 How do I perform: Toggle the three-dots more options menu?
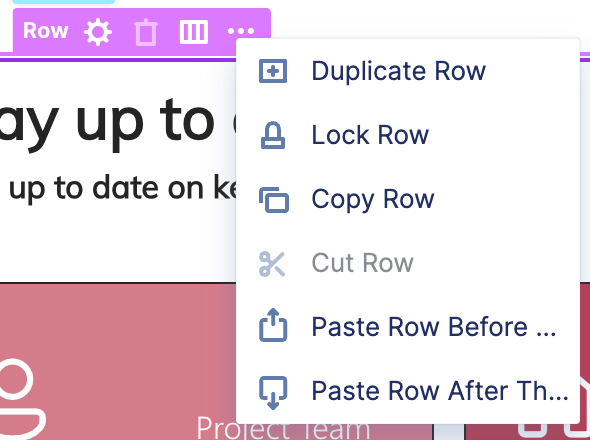pos(241,31)
